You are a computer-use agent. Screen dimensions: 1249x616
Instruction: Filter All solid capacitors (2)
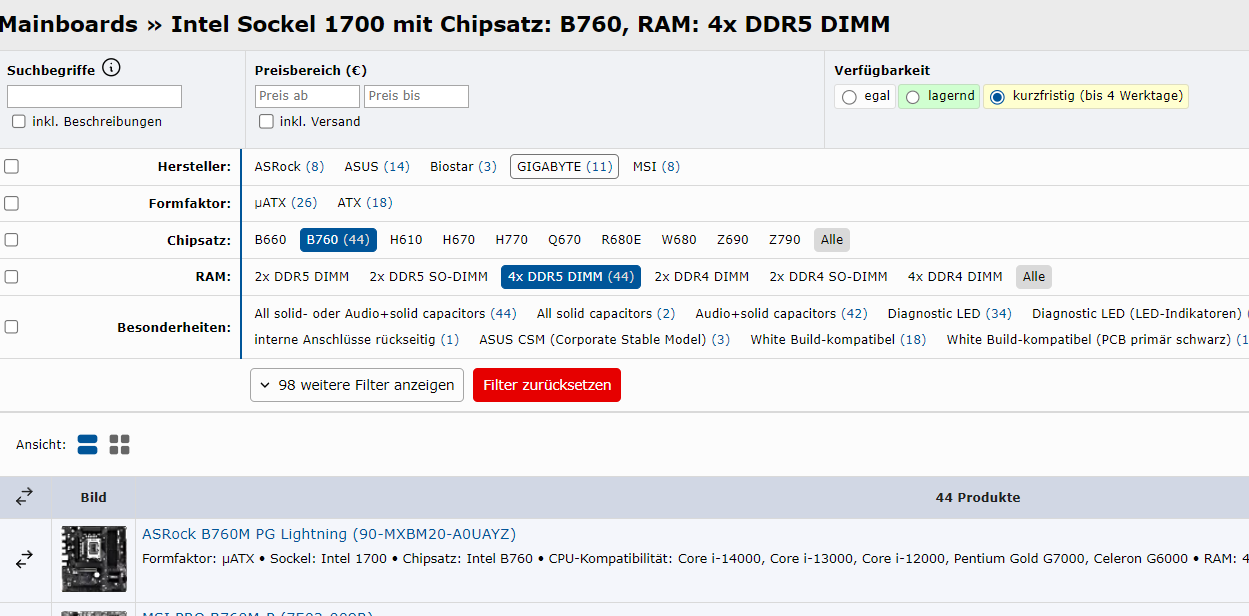[606, 314]
